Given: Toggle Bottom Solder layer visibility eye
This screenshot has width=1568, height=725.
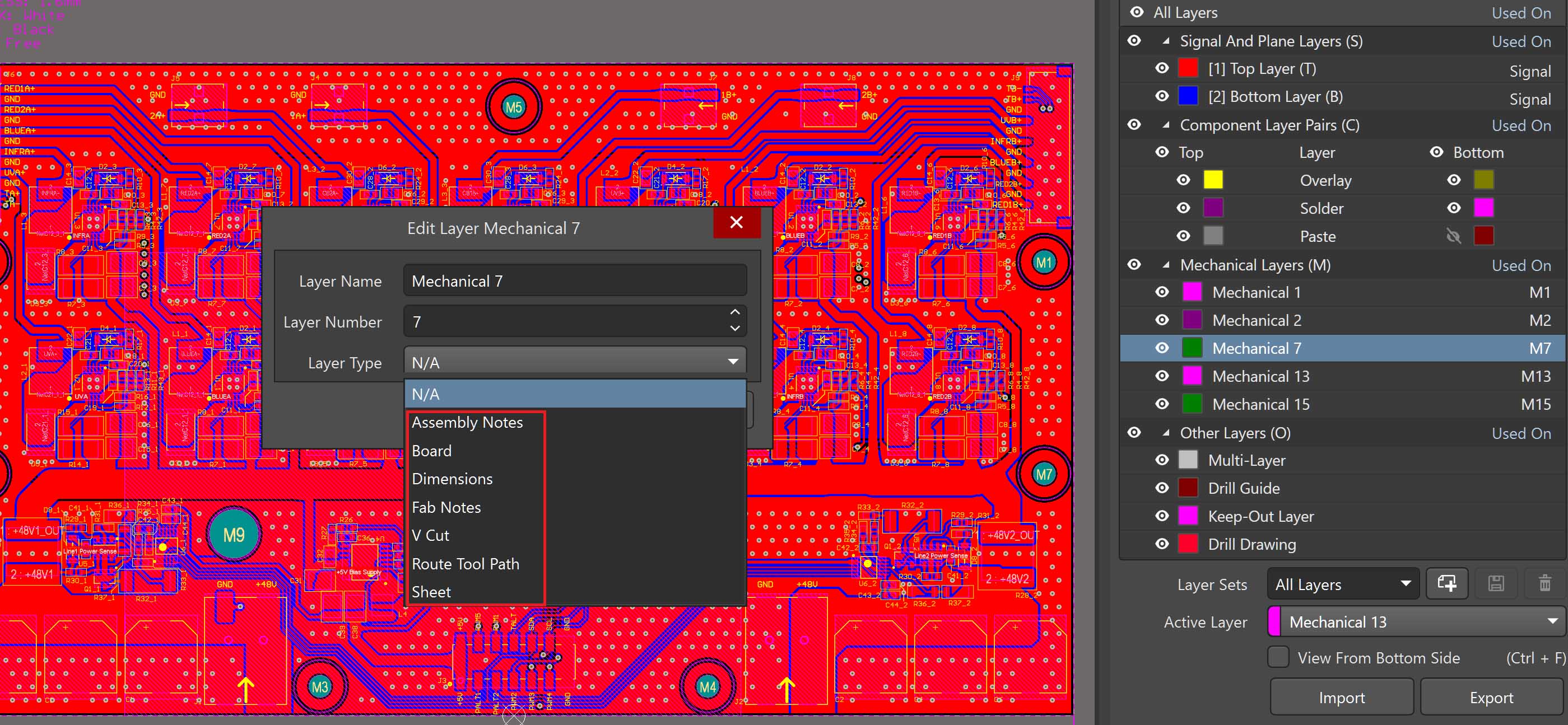Looking at the screenshot, I should pyautogui.click(x=1454, y=208).
